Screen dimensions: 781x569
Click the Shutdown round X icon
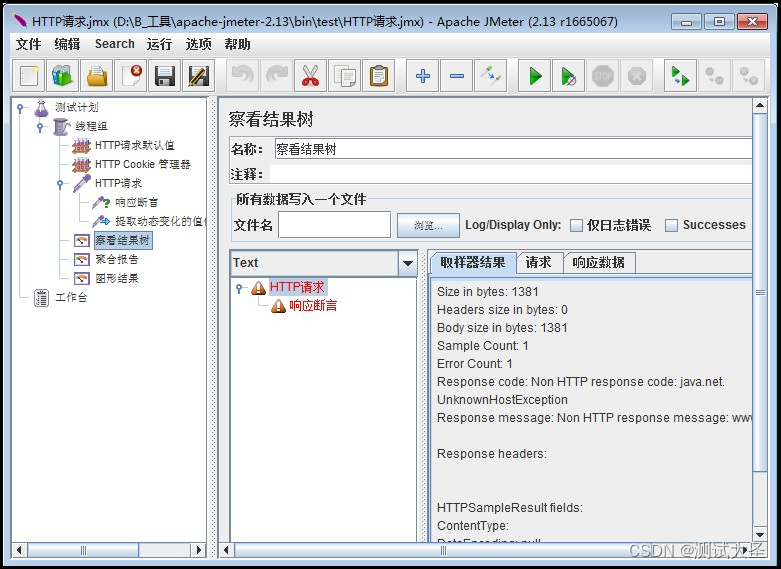(637, 76)
